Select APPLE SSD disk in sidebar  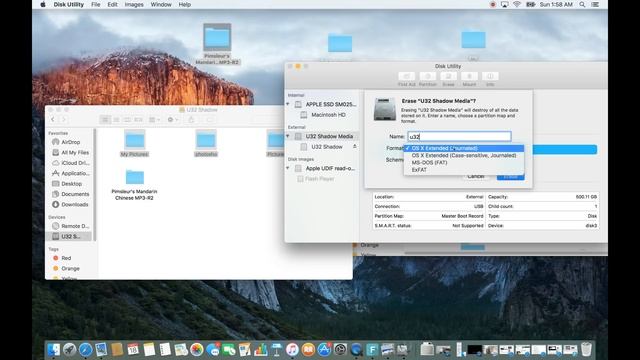tap(331, 104)
